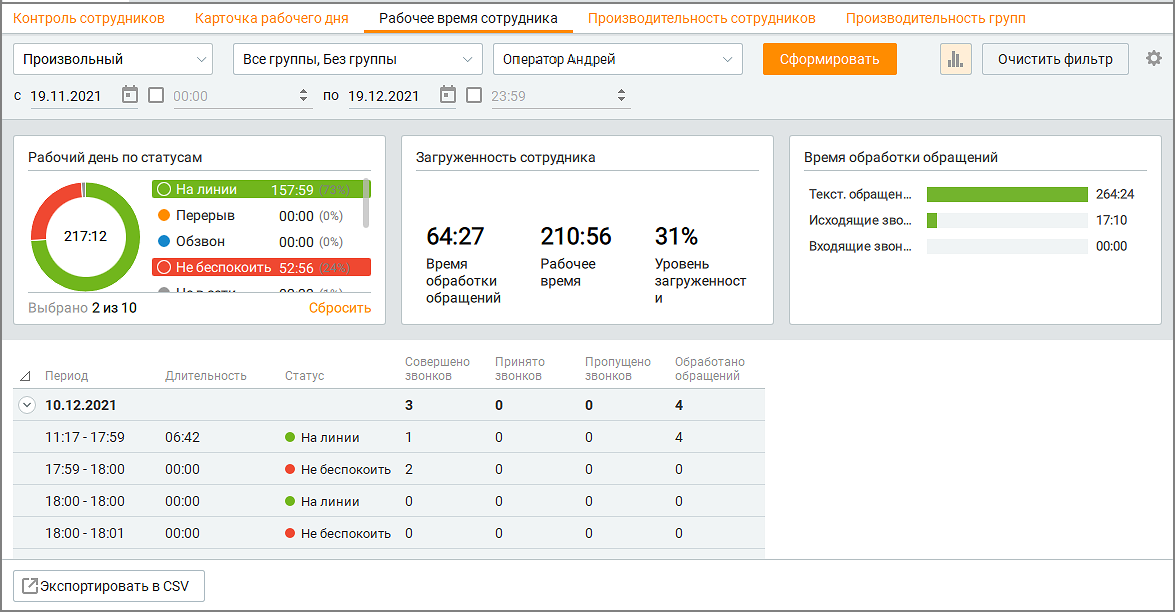Viewport: 1175px width, 612px height.
Task: Switch to Производительность сотрудников tab
Action: [x=701, y=18]
